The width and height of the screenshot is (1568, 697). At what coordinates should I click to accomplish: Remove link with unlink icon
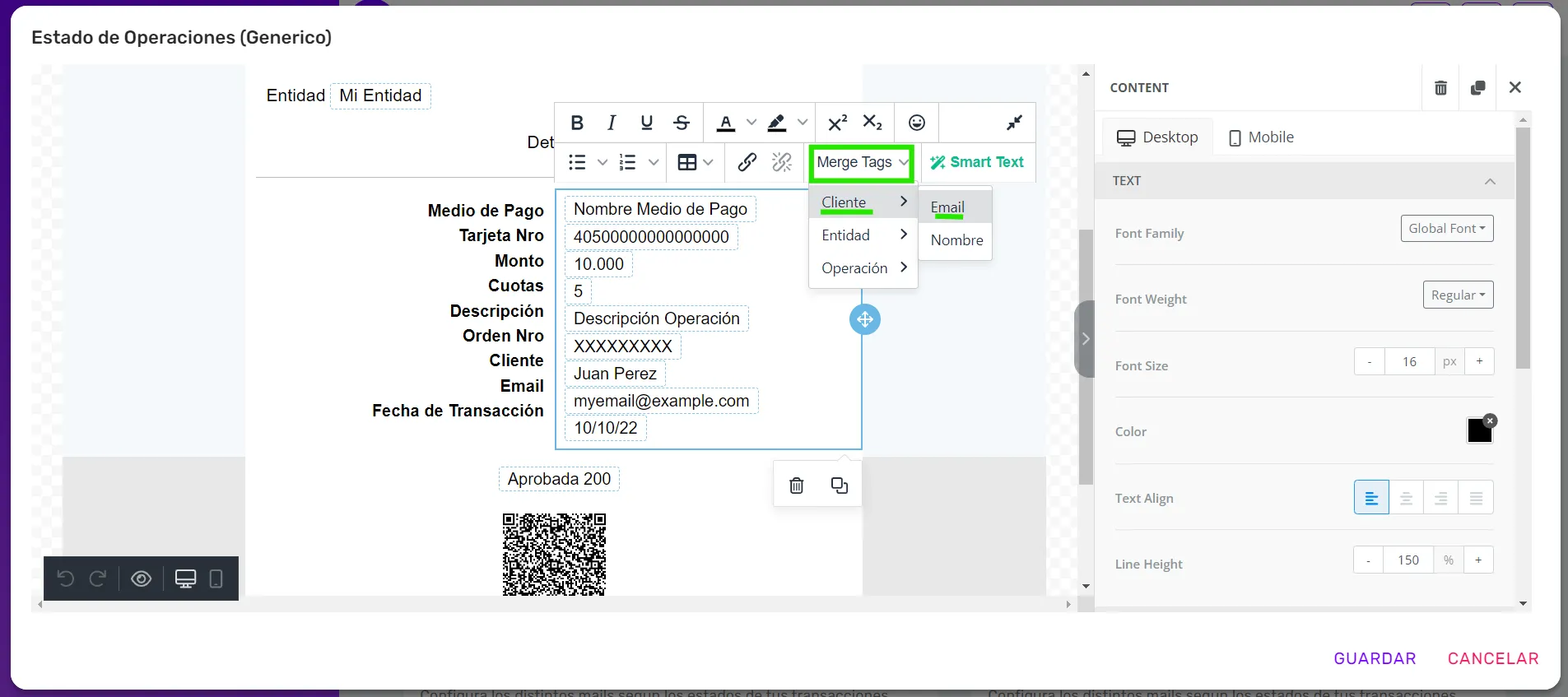[x=782, y=162]
